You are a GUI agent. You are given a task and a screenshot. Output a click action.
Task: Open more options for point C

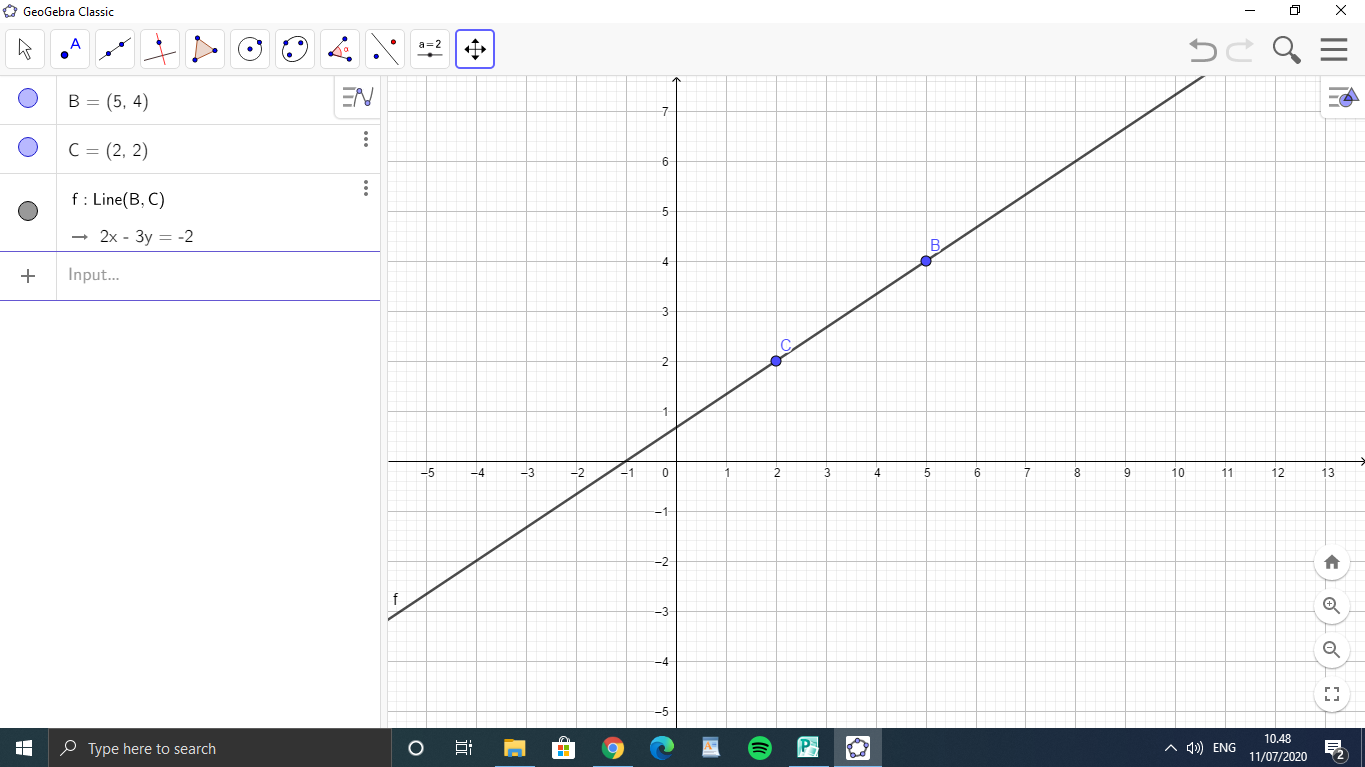coord(366,139)
